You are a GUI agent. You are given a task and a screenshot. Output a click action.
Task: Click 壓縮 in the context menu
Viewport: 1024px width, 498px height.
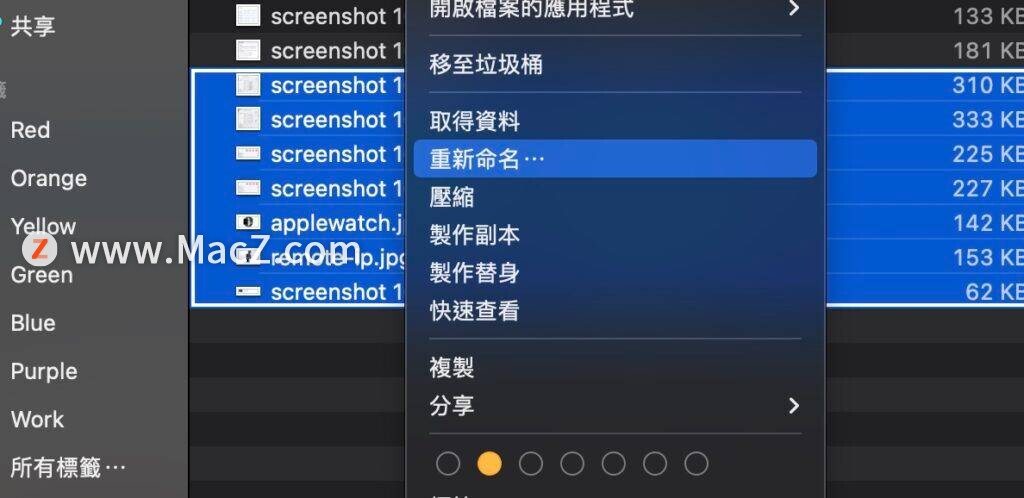pos(451,197)
